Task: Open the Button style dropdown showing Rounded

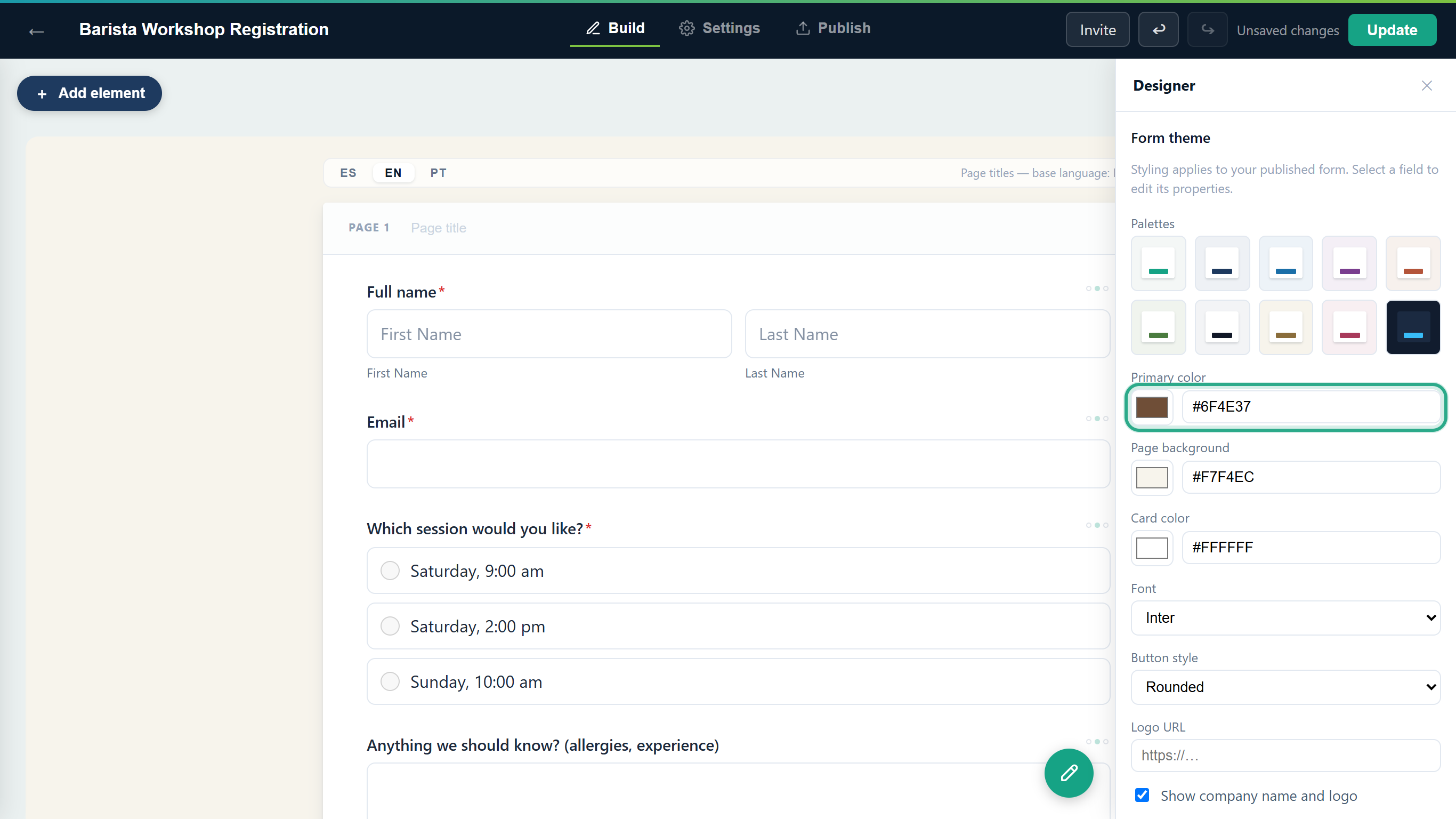Action: (1285, 687)
